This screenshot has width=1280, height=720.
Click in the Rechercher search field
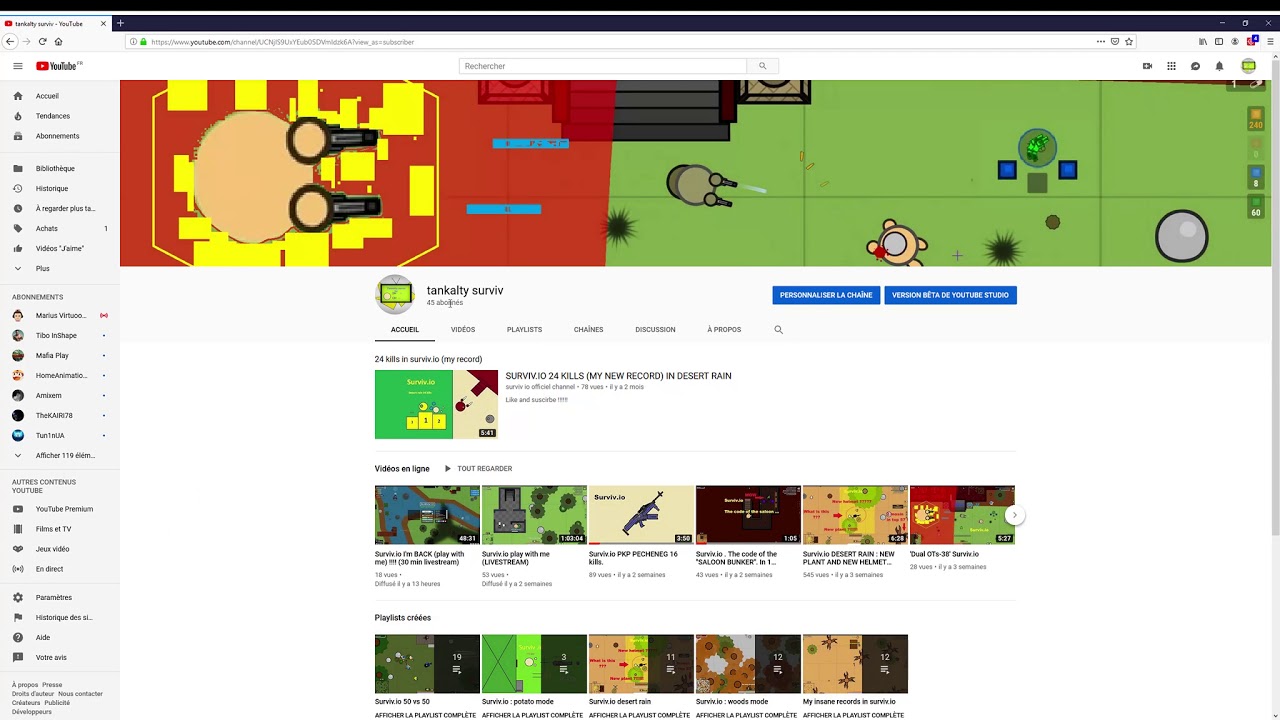[603, 66]
